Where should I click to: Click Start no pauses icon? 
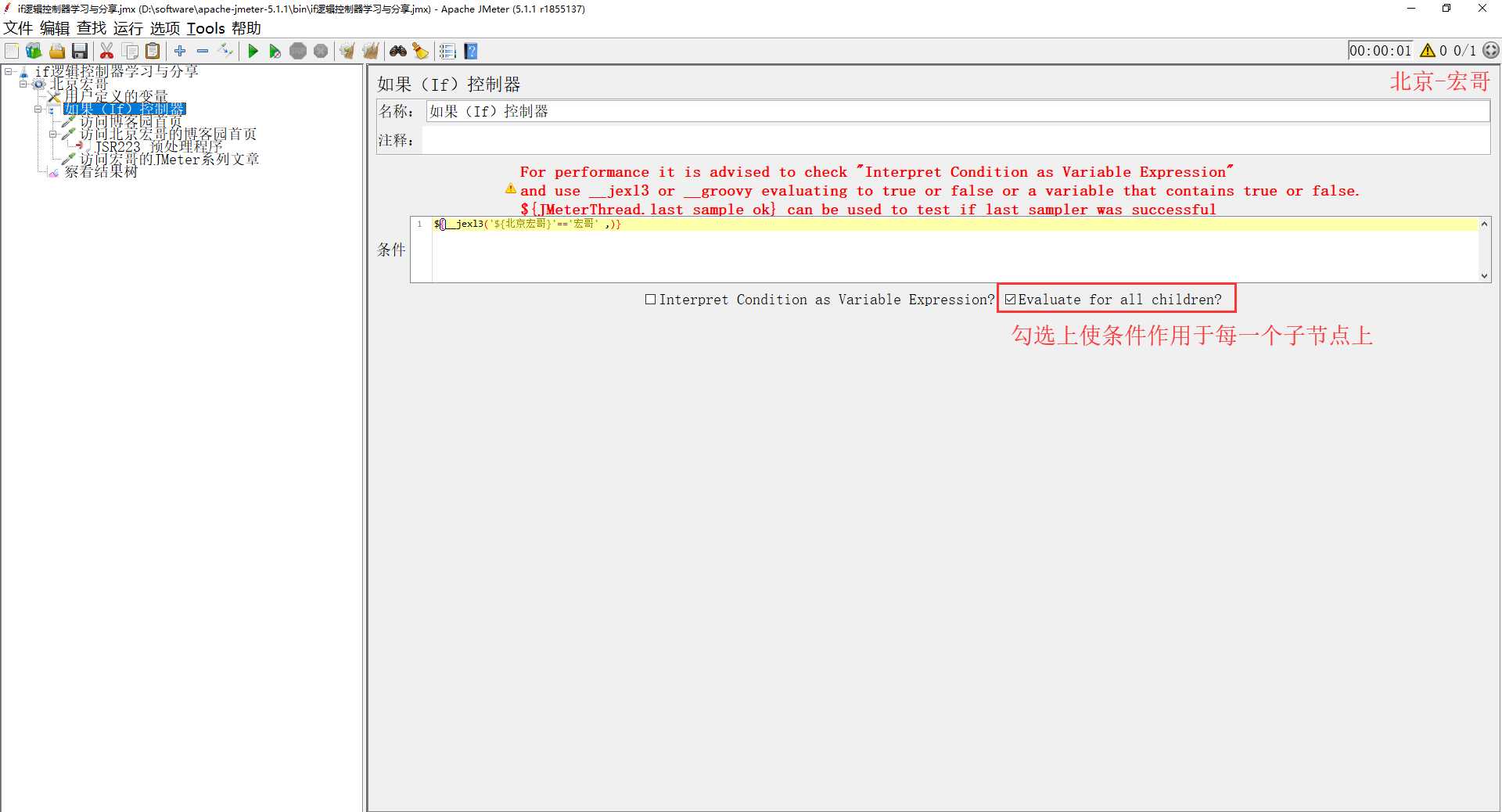[275, 51]
